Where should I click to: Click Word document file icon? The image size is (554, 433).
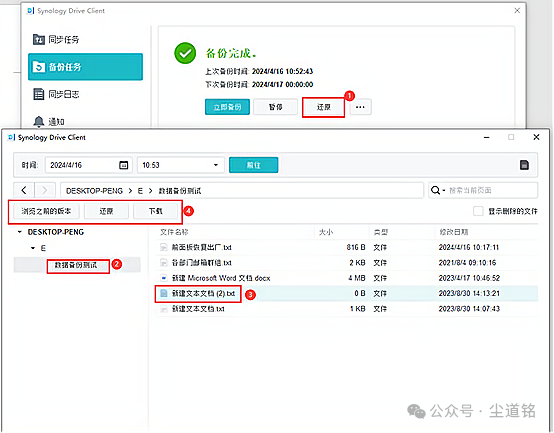pyautogui.click(x=163, y=278)
